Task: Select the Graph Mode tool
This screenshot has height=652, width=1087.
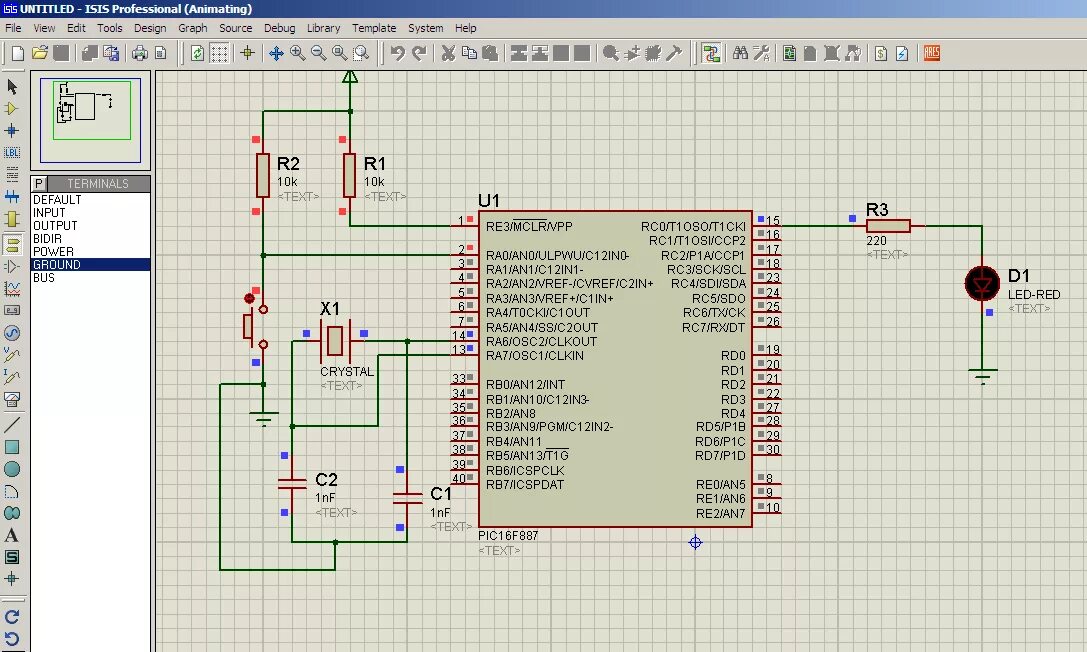Action: [x=12, y=289]
